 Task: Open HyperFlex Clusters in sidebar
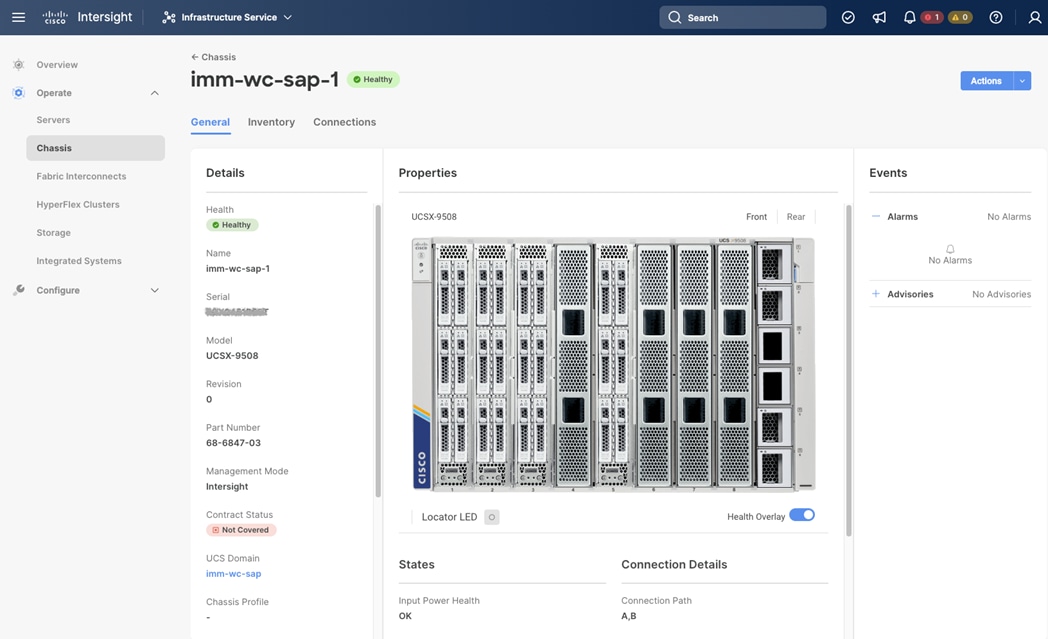[x=78, y=205]
